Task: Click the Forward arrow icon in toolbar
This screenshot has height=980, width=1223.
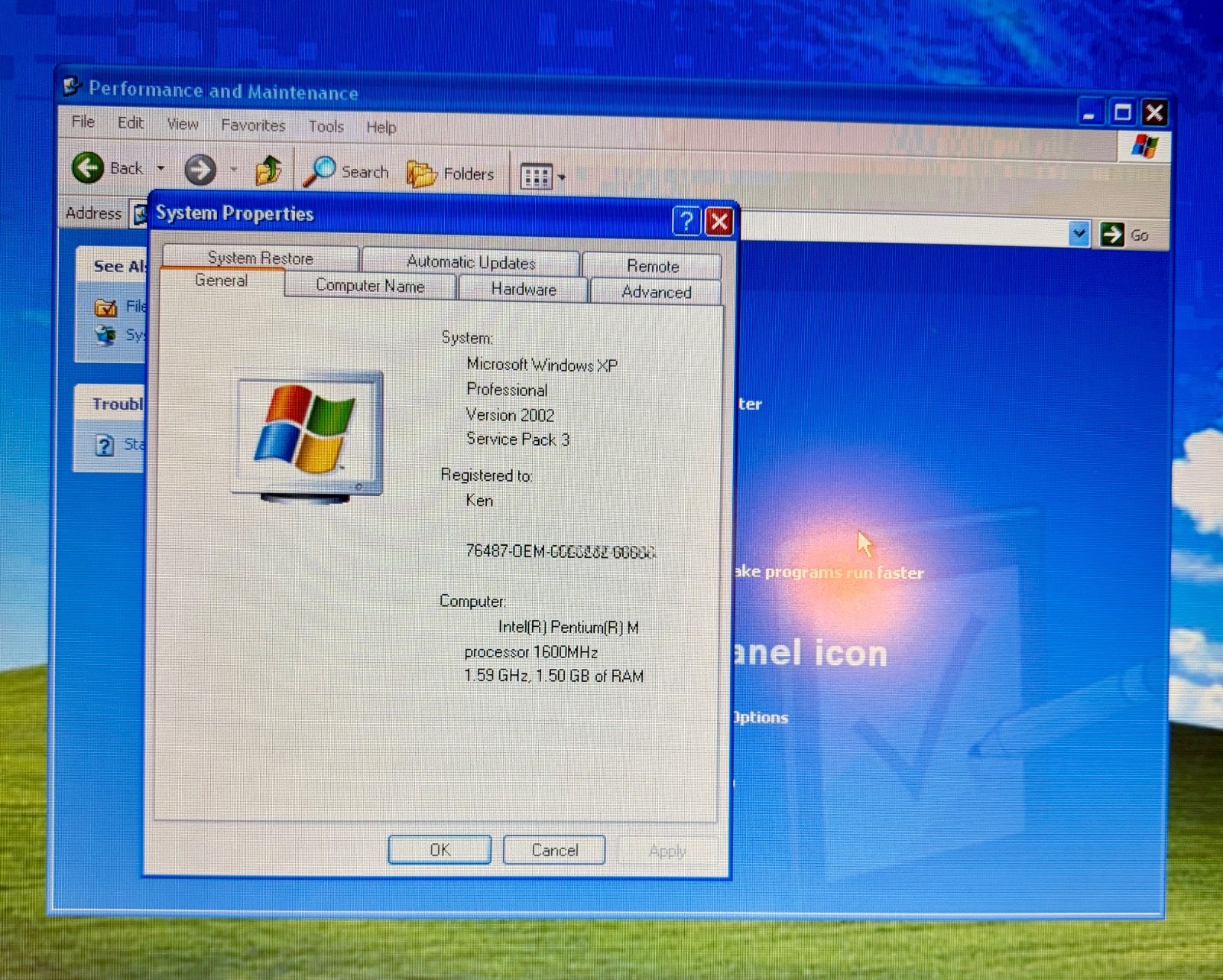Action: click(x=200, y=170)
